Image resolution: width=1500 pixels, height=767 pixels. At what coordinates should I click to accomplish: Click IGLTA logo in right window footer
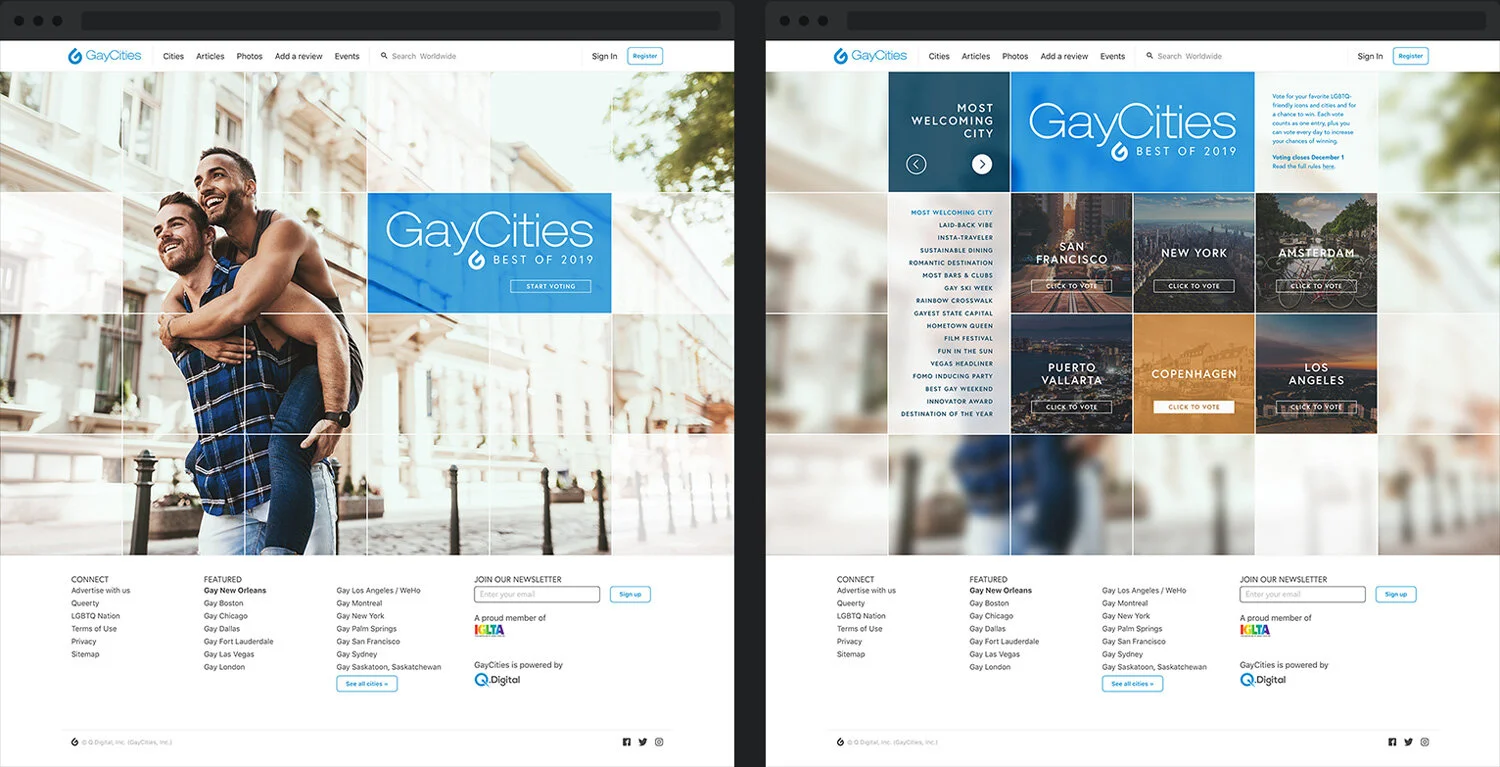click(x=1255, y=630)
